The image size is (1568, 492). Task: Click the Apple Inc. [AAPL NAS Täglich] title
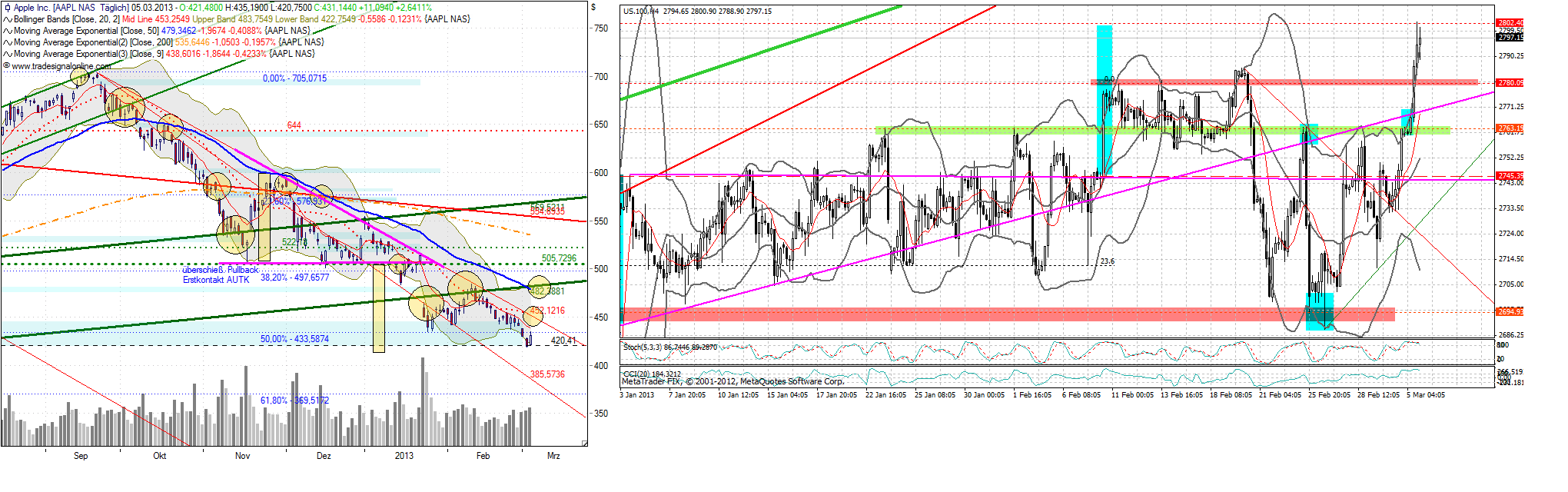point(71,8)
